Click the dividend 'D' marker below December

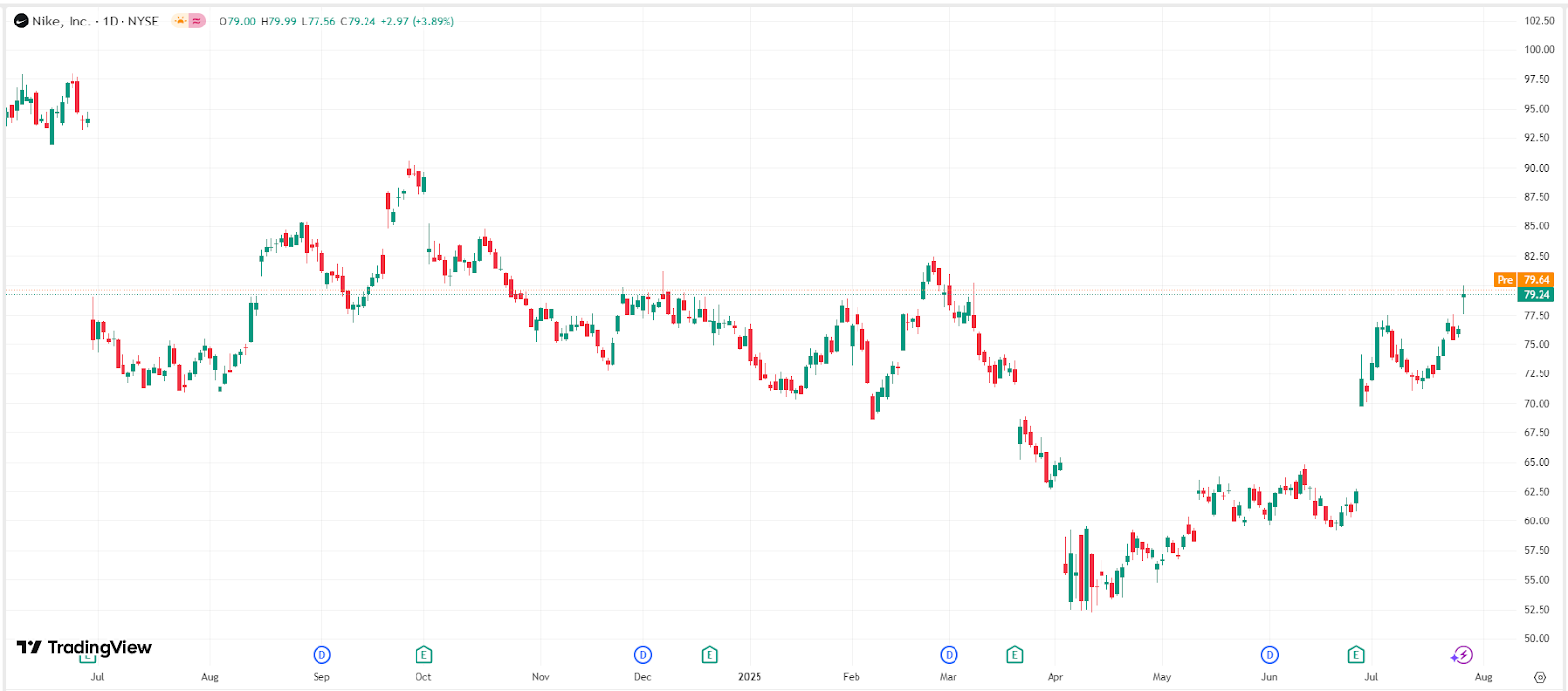click(x=642, y=654)
